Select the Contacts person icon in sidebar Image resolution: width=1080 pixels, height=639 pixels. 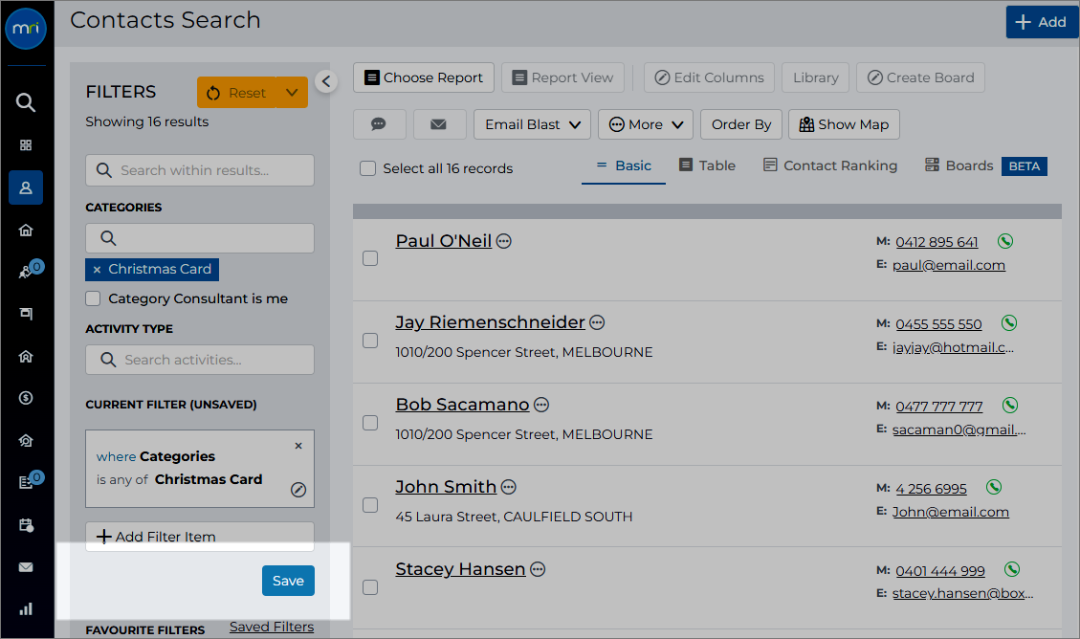[x=25, y=187]
